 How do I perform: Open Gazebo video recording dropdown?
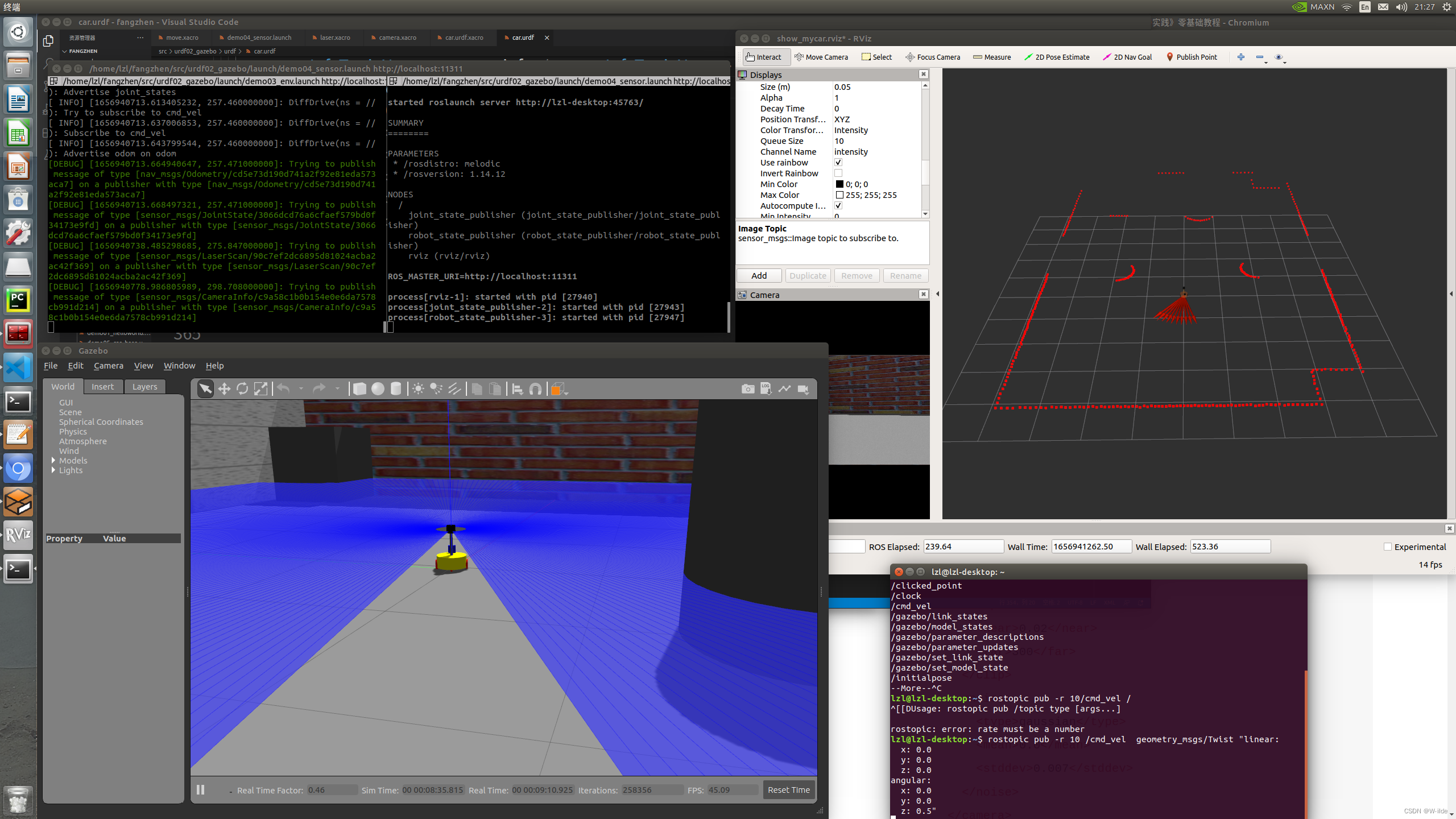[804, 389]
